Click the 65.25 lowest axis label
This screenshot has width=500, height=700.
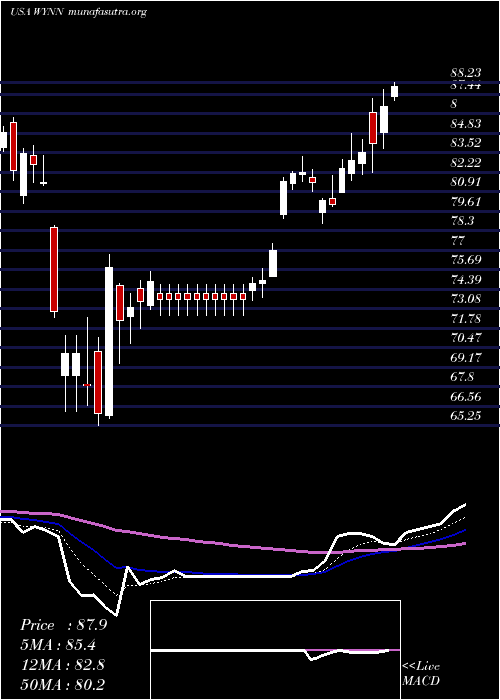tap(465, 416)
